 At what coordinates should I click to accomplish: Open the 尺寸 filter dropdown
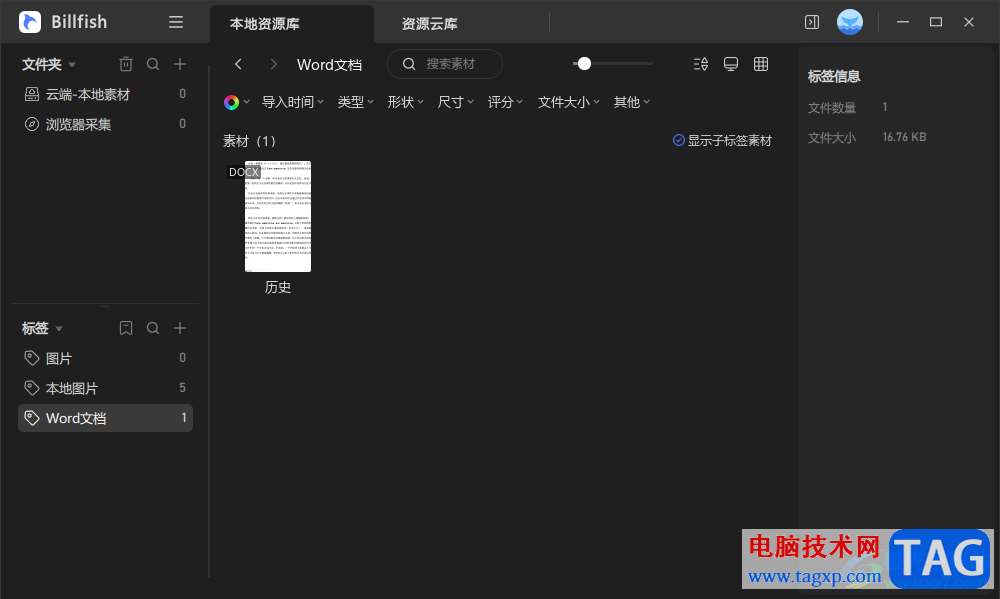coord(455,102)
